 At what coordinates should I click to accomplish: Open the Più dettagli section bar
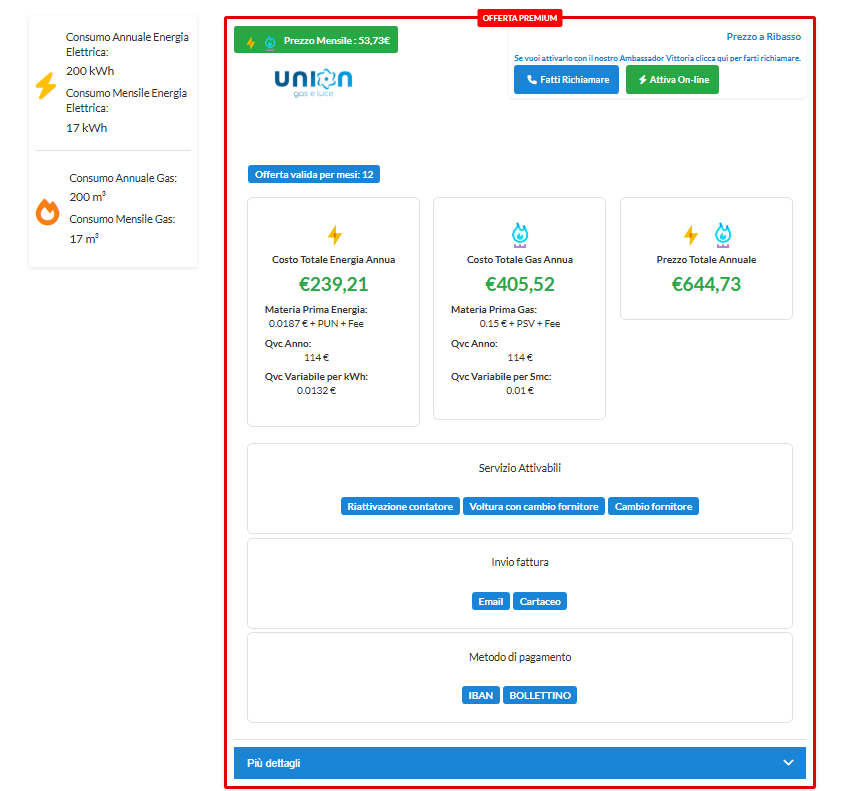pyautogui.click(x=520, y=762)
